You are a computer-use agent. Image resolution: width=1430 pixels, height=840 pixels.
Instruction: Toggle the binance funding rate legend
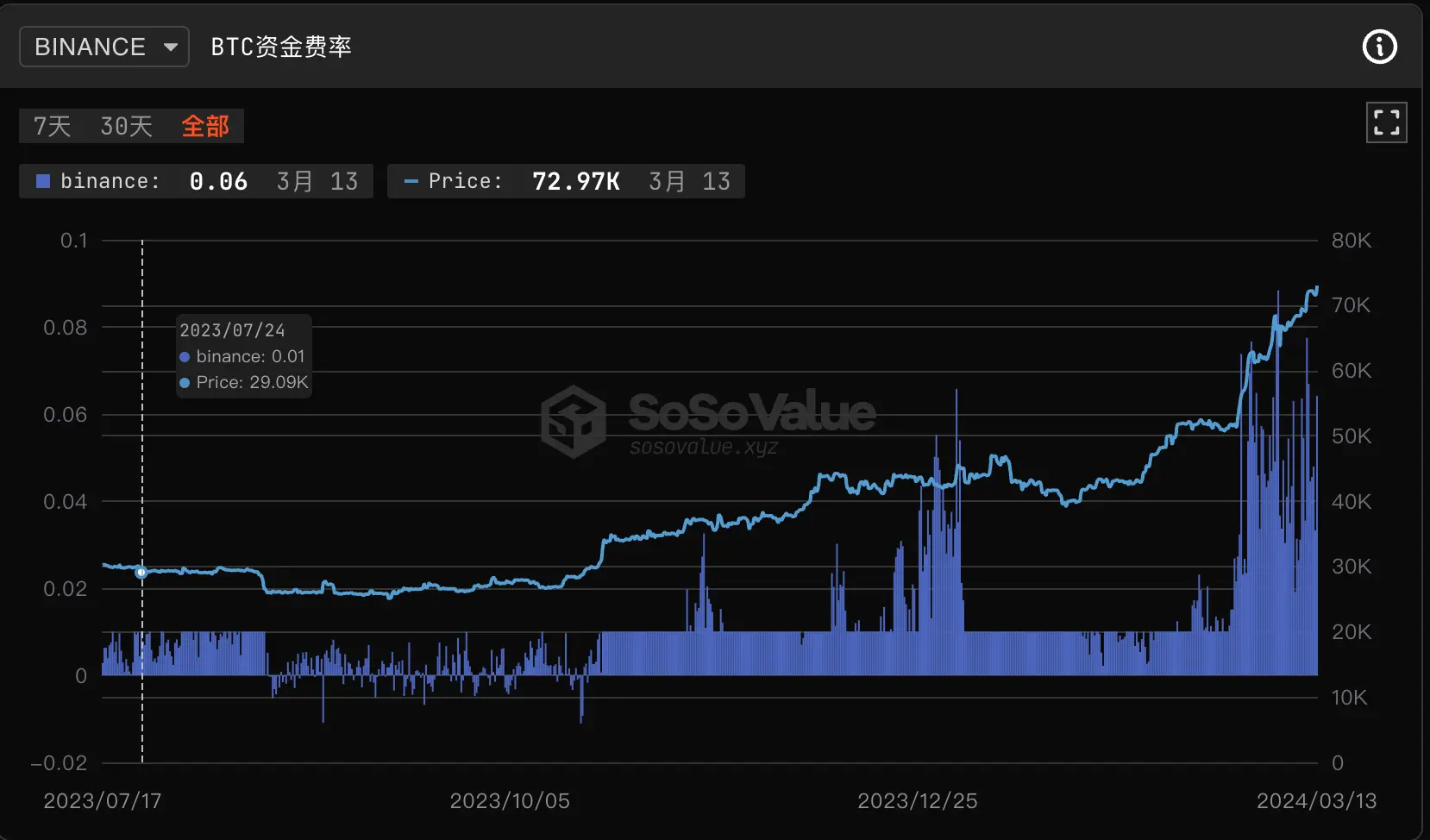[x=196, y=181]
